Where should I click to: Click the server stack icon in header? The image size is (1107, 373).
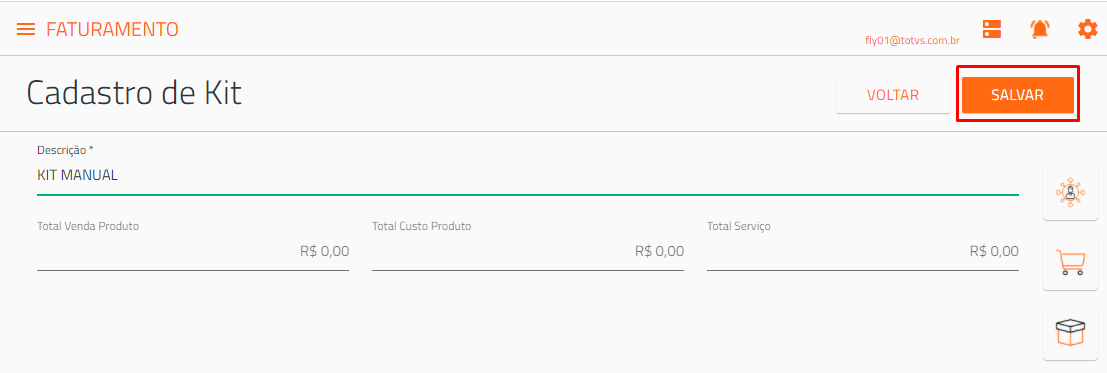click(992, 29)
